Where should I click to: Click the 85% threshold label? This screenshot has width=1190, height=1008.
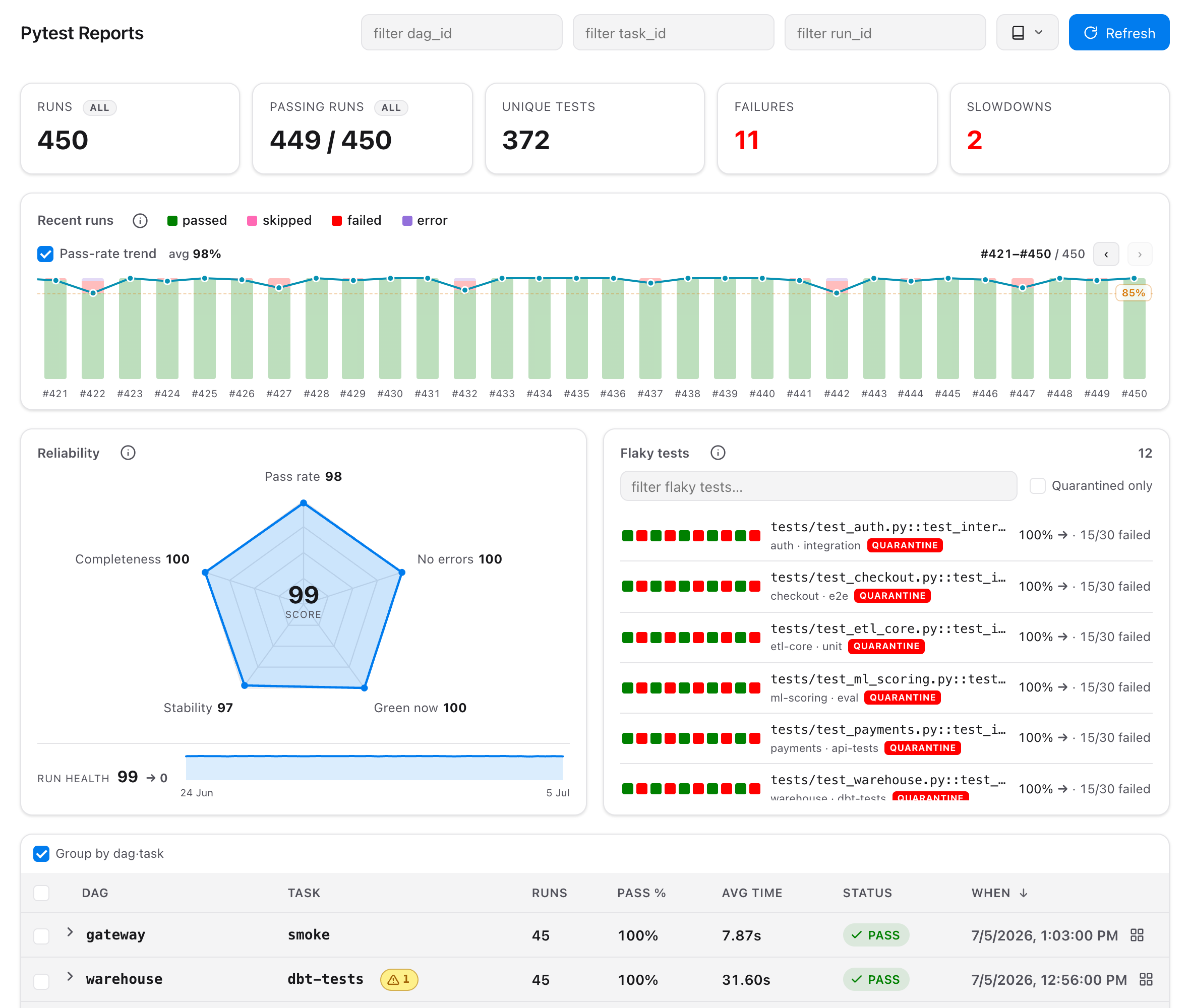point(1133,293)
